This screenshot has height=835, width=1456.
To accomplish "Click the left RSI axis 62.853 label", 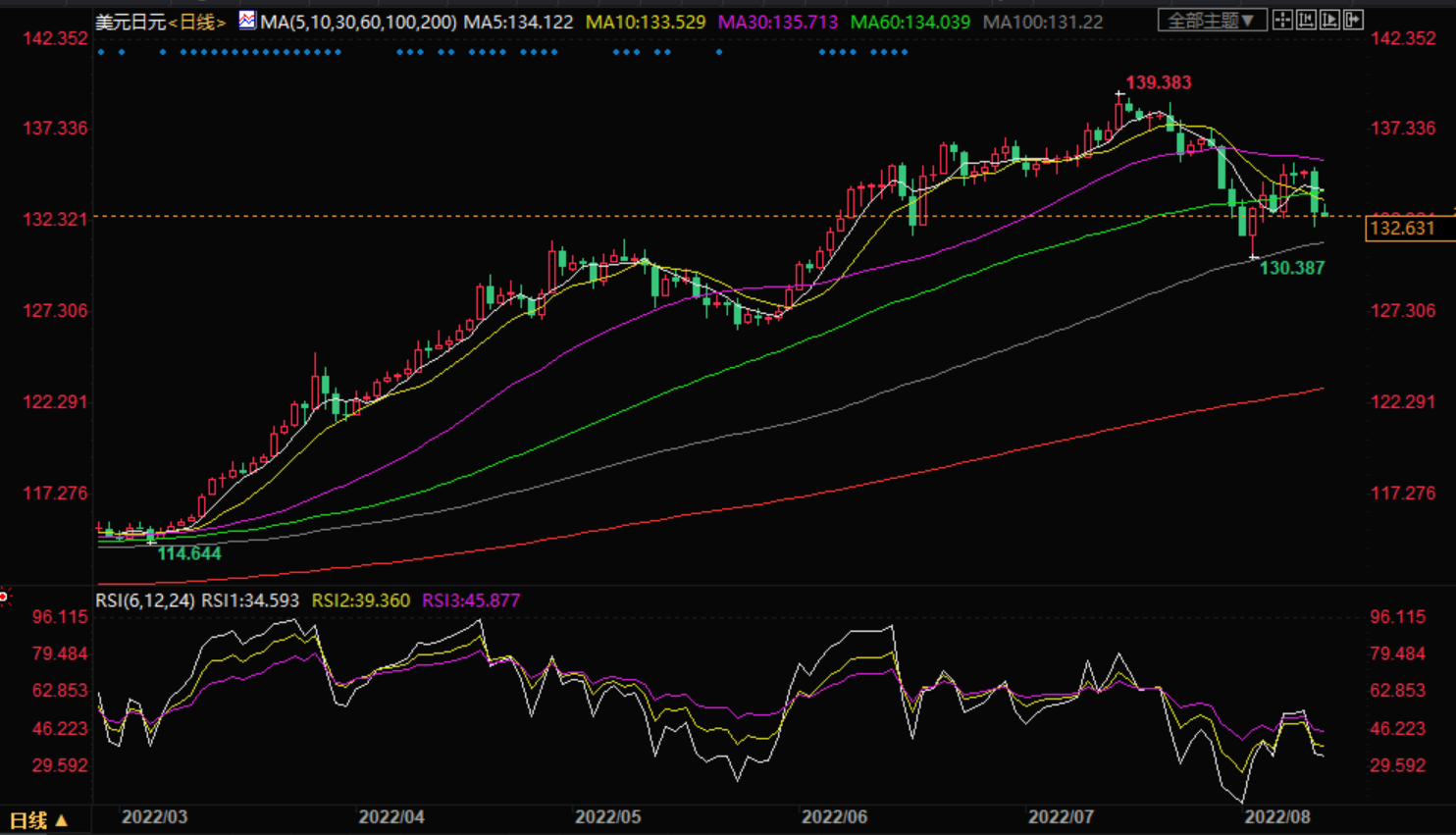I will pos(60,691).
